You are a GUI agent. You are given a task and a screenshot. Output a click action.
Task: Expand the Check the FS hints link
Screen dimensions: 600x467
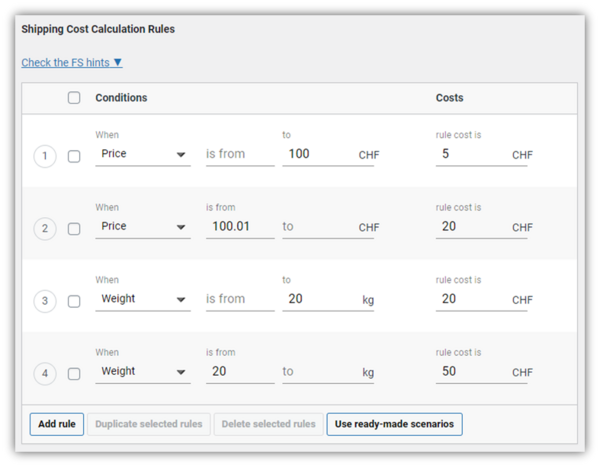point(72,62)
